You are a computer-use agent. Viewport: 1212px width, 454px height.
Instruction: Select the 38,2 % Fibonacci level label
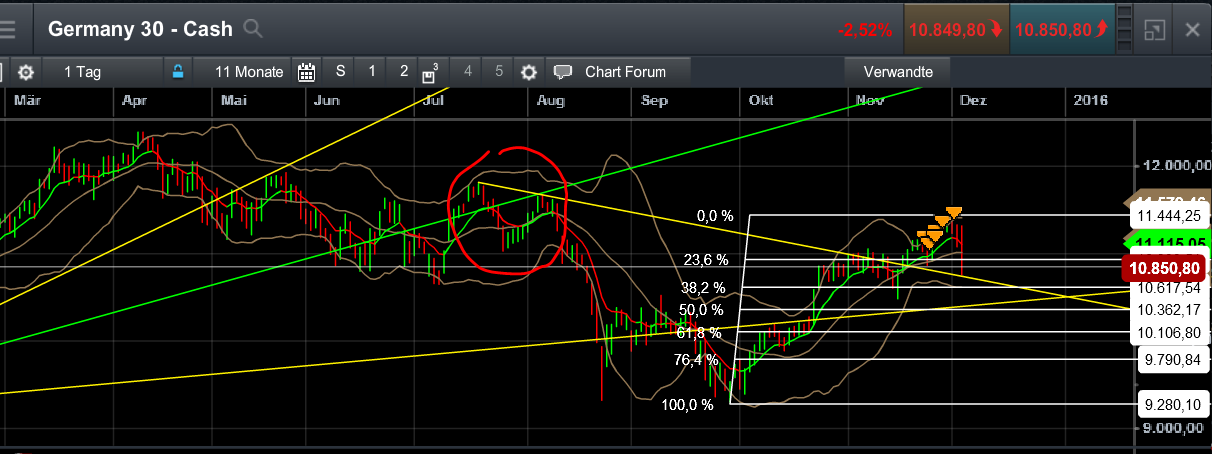click(x=701, y=286)
